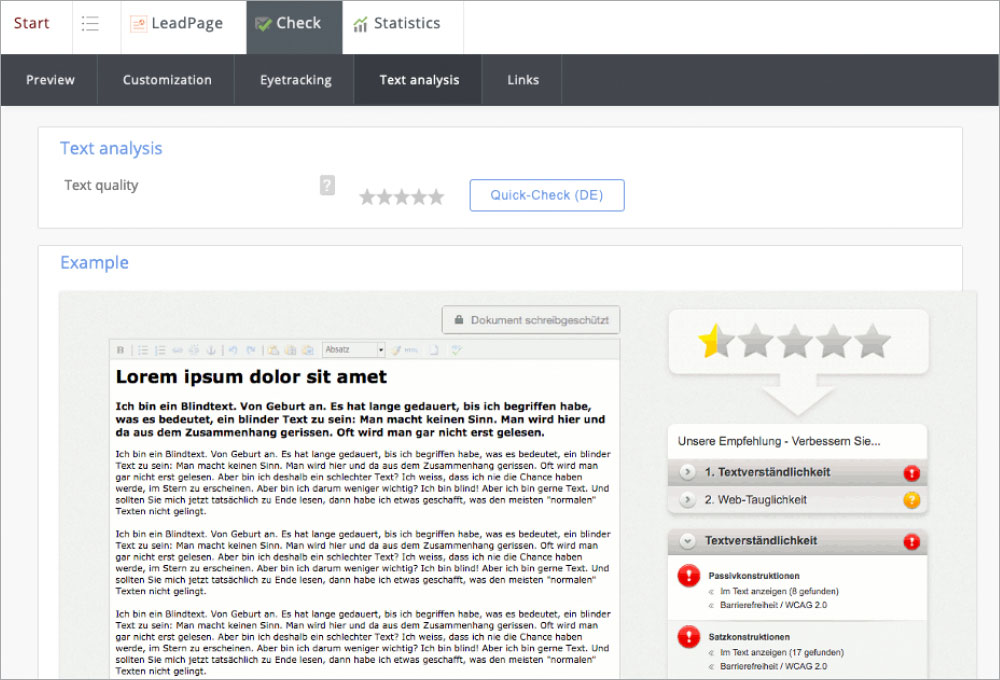
Task: Click the bulleted list icon in editor
Action: coord(143,350)
